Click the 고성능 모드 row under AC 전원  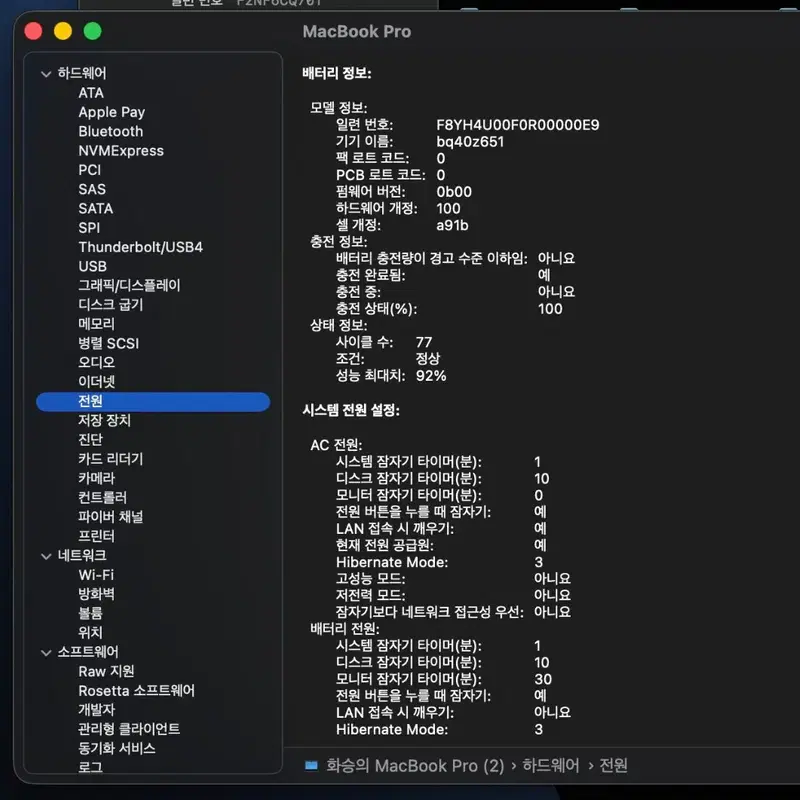[x=453, y=579]
